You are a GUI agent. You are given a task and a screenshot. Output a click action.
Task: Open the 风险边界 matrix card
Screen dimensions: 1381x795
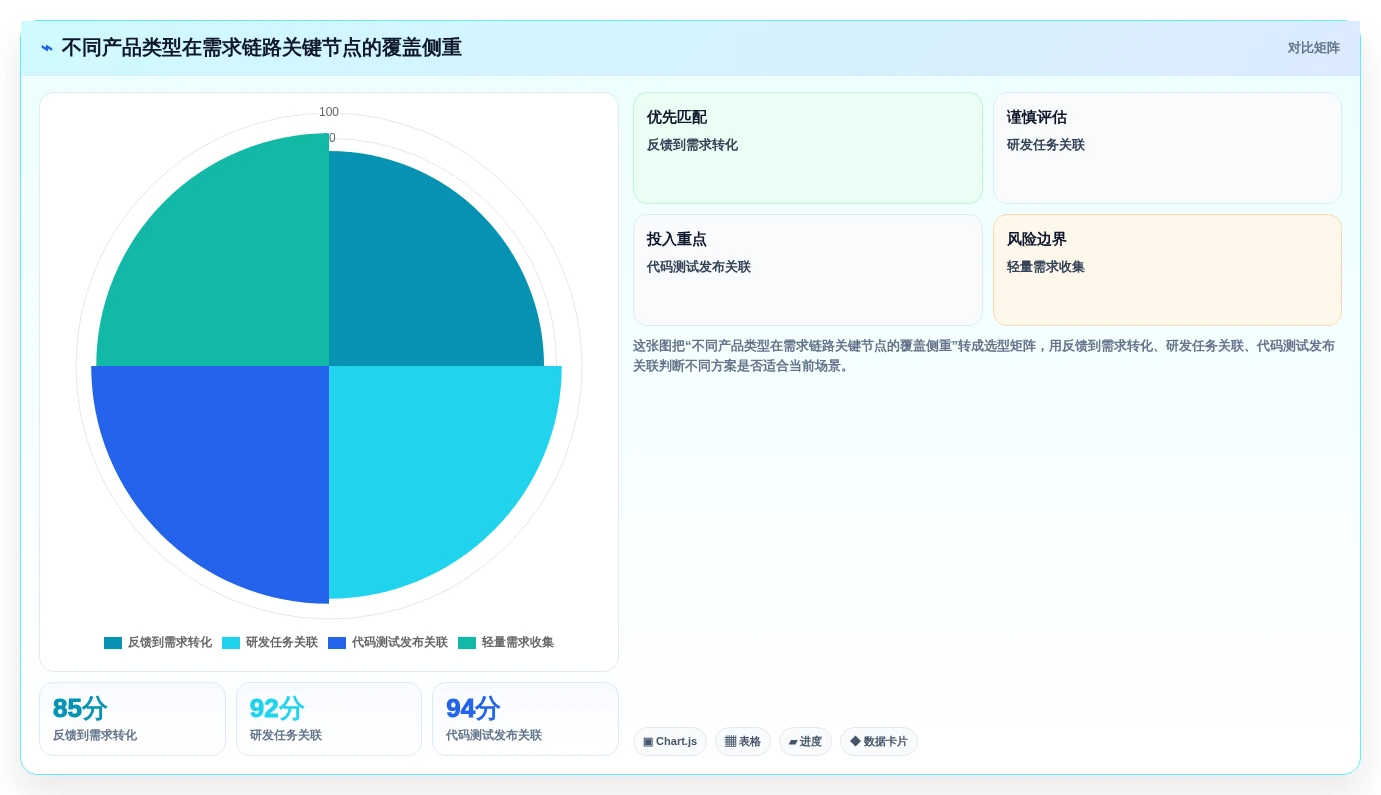[x=1167, y=270]
